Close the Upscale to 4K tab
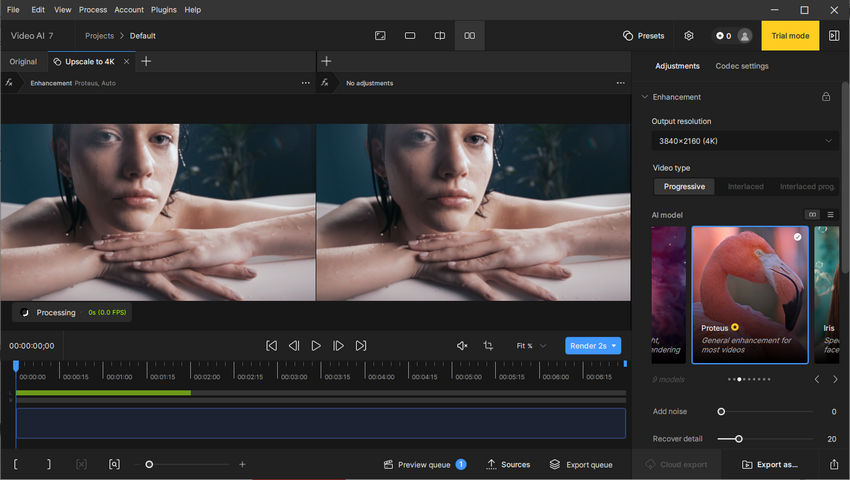Image resolution: width=850 pixels, height=480 pixels. click(126, 62)
